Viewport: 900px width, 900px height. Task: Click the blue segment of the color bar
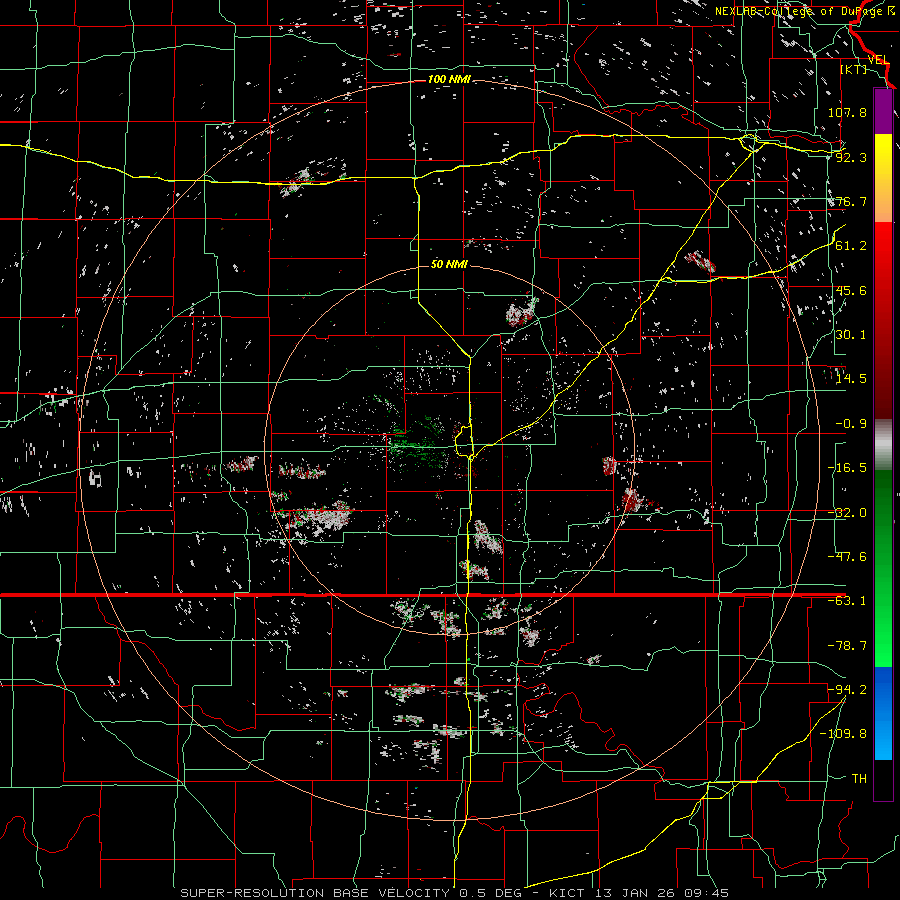click(883, 713)
